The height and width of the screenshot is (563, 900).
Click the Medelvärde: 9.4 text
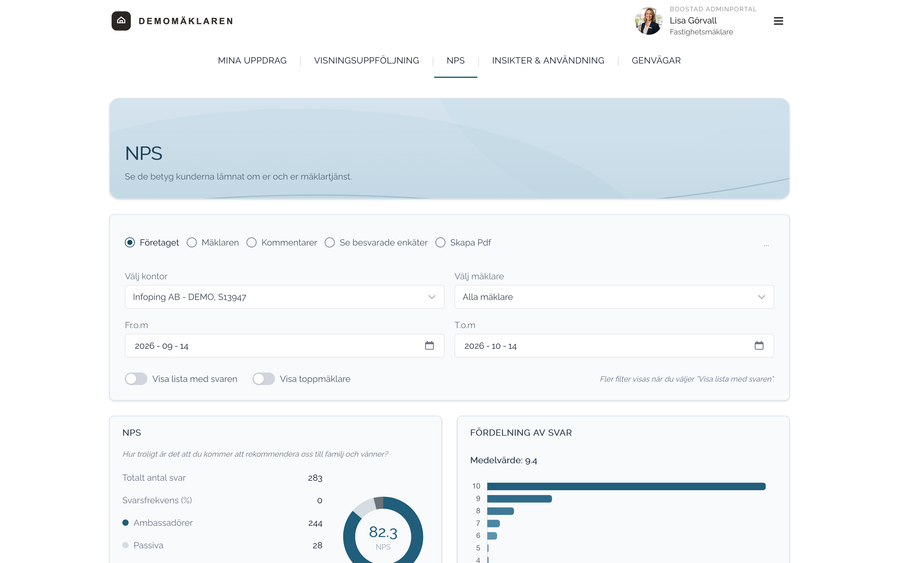point(503,460)
